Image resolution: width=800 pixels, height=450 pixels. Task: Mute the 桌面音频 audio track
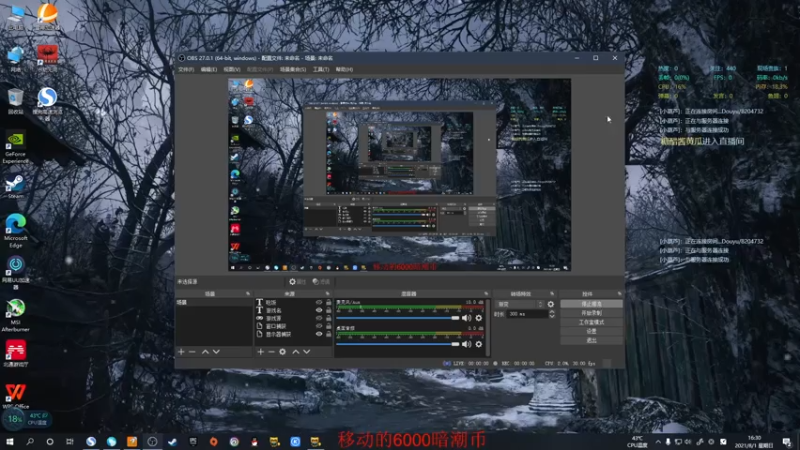pyautogui.click(x=466, y=344)
